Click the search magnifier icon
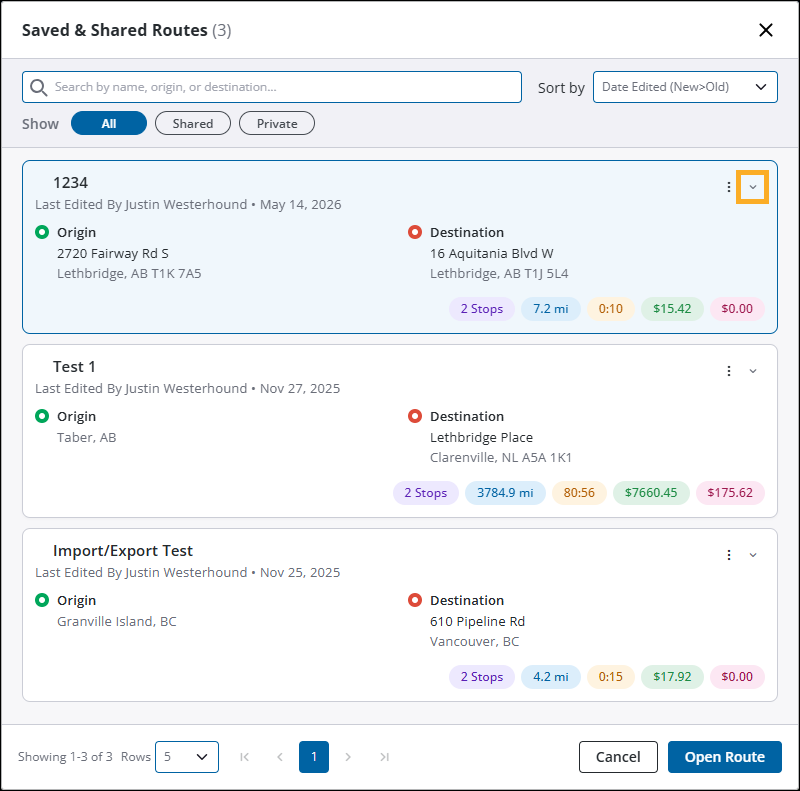The image size is (800, 791). (39, 87)
